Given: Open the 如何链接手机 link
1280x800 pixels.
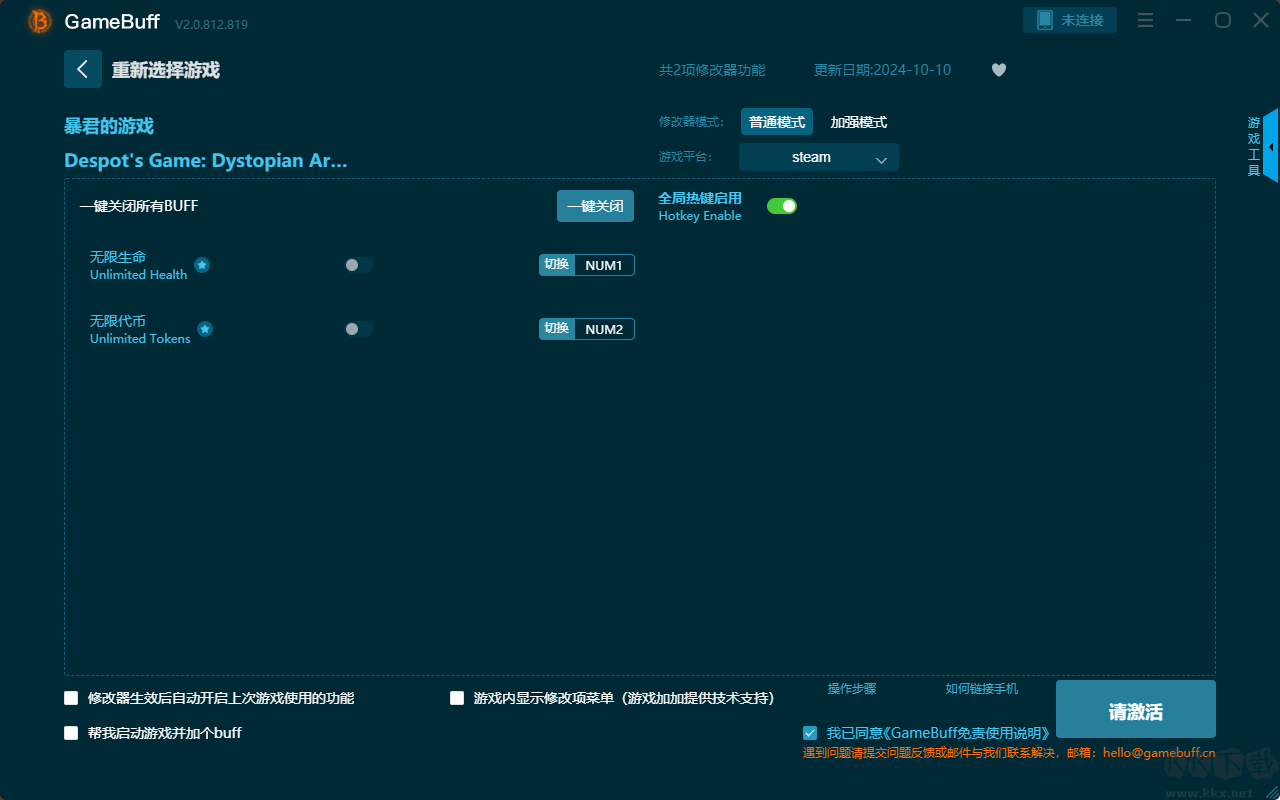Looking at the screenshot, I should coord(982,689).
